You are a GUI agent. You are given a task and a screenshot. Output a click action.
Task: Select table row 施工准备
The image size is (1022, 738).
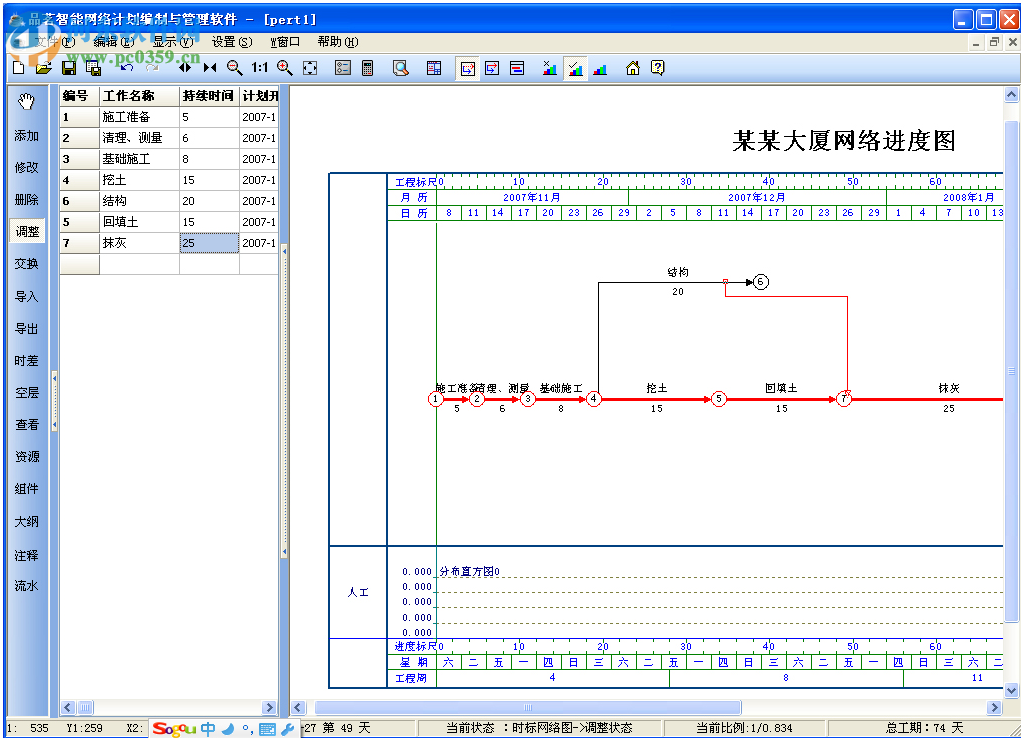tap(169, 117)
